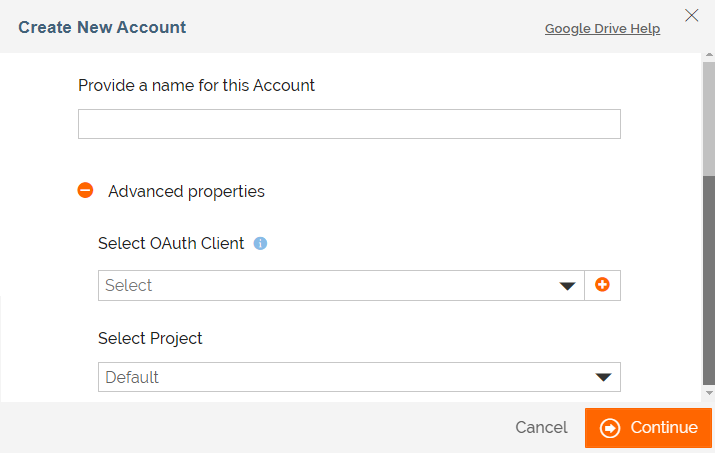Open the Google Drive Help link
This screenshot has height=453, width=715.
click(x=602, y=28)
